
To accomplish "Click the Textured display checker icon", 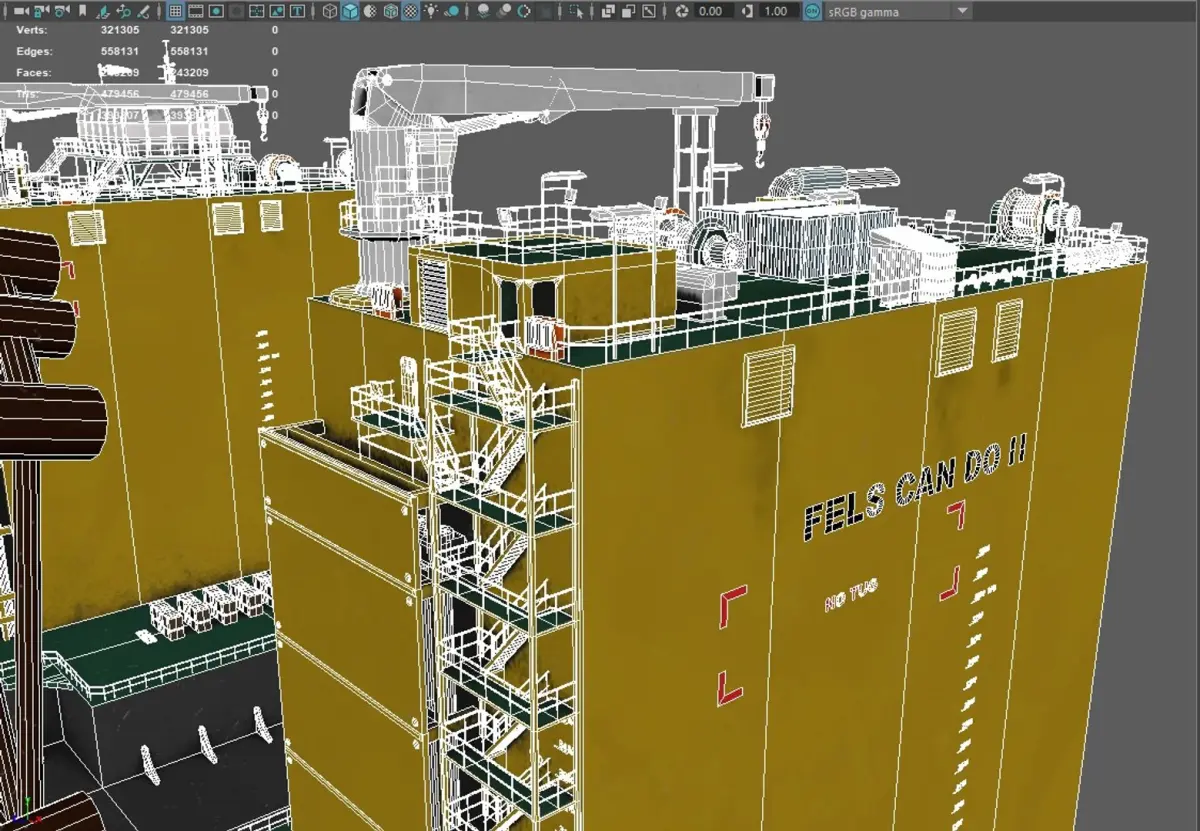I will pos(410,11).
